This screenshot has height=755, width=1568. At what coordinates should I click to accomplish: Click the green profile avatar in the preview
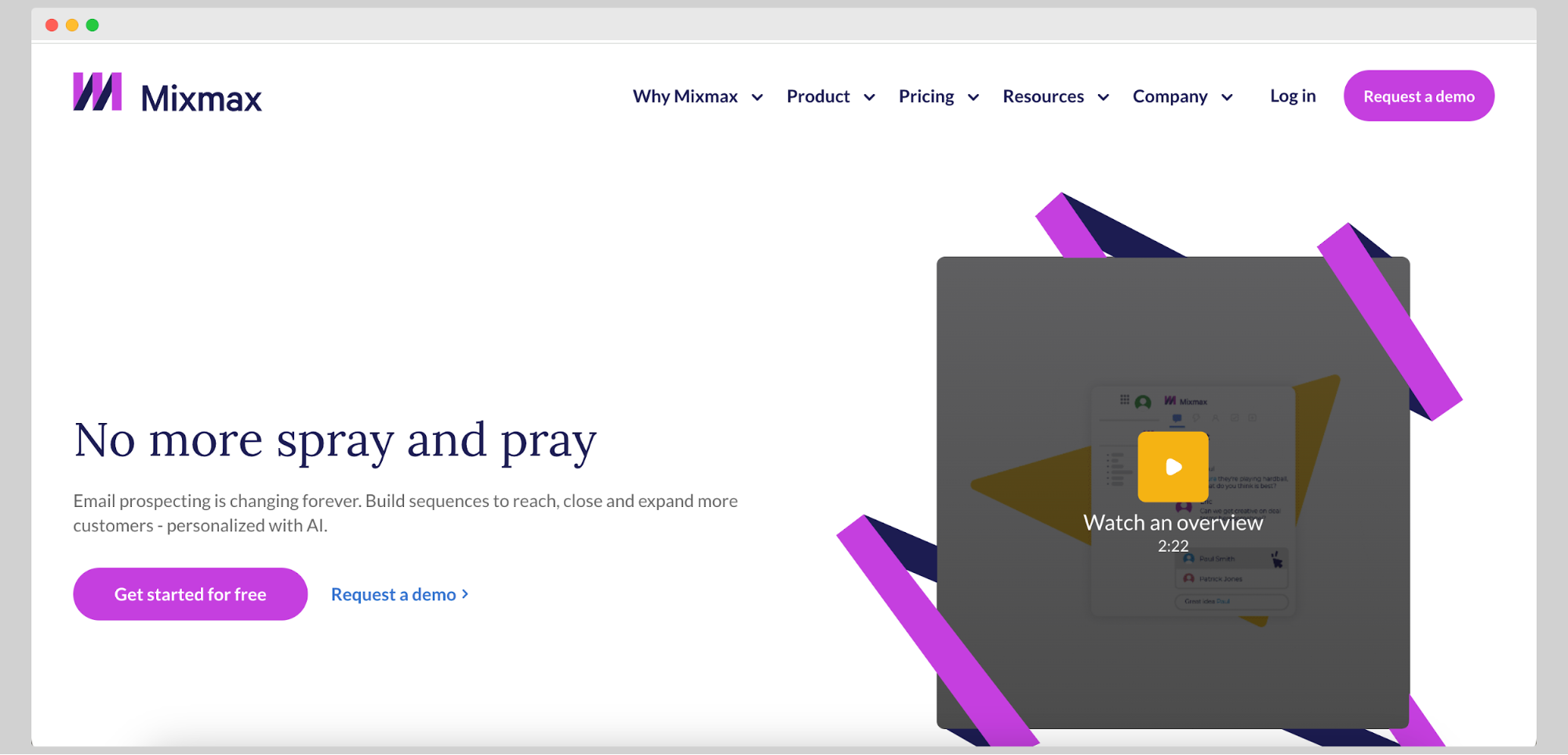1142,402
